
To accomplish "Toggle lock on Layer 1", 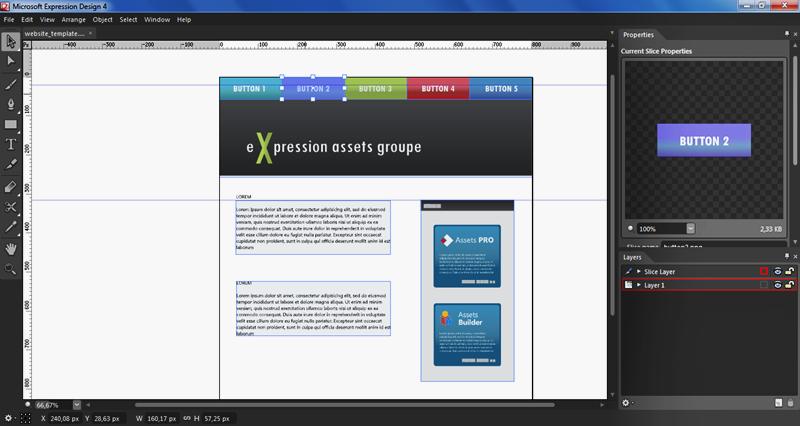I will pos(789,285).
